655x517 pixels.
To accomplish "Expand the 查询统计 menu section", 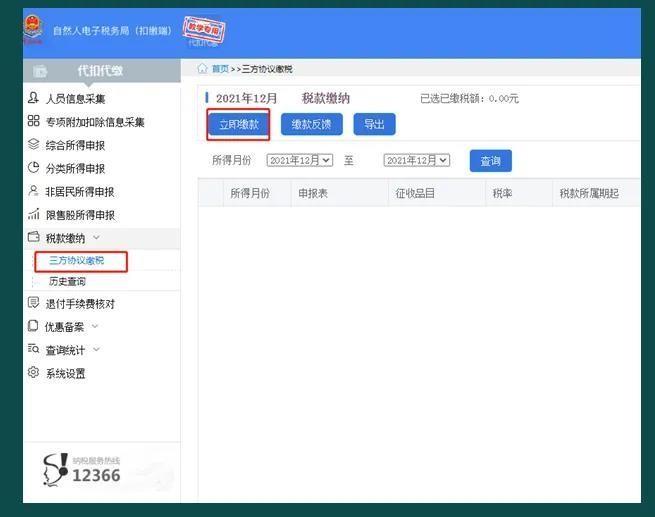I will 96,350.
